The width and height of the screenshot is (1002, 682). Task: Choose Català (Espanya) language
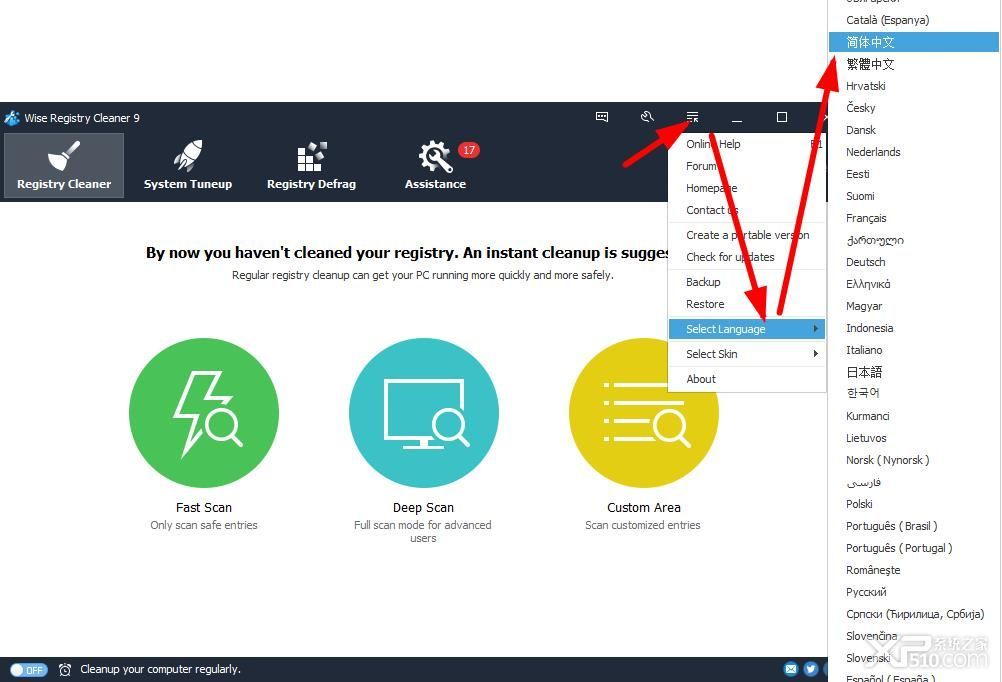pos(914,20)
